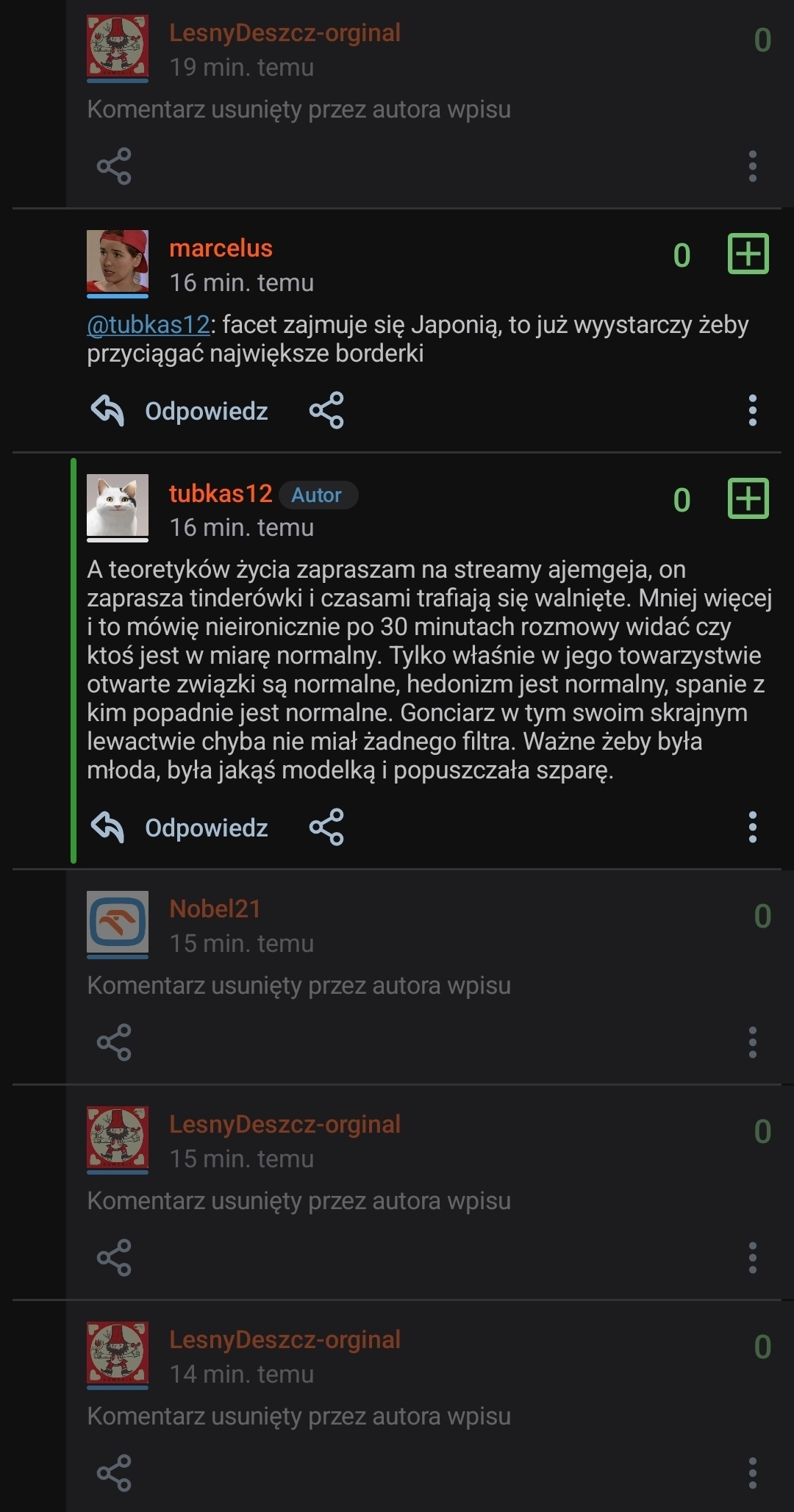
Task: Share the bottom LesnyDeszcz-orginal comment from 14 min ago
Action: pyautogui.click(x=114, y=1473)
